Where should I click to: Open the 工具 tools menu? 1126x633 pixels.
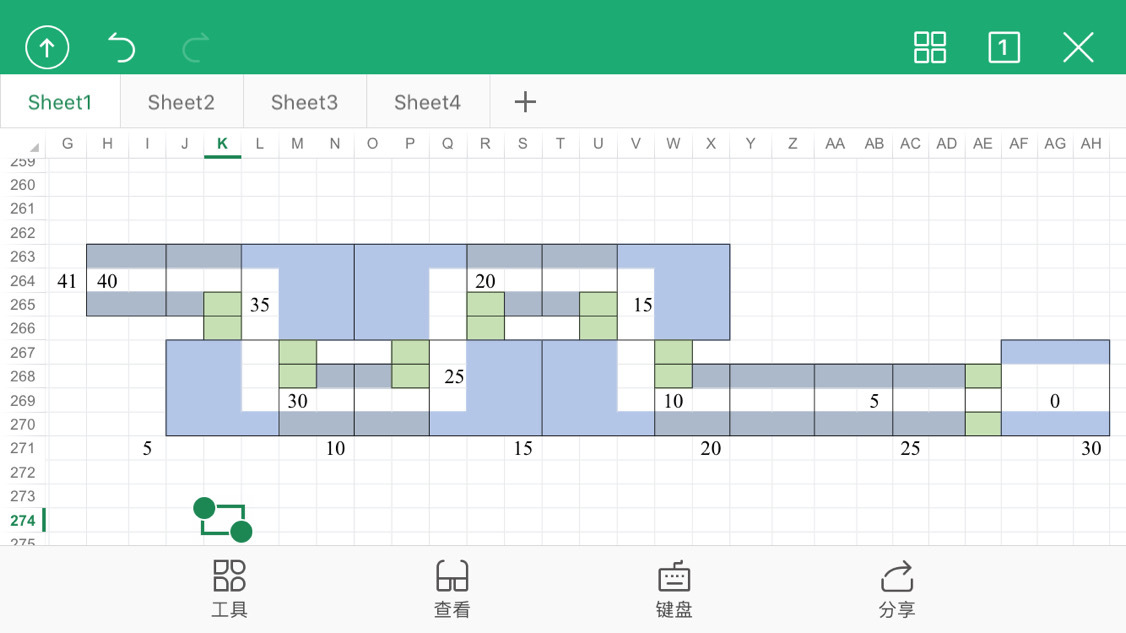(229, 589)
